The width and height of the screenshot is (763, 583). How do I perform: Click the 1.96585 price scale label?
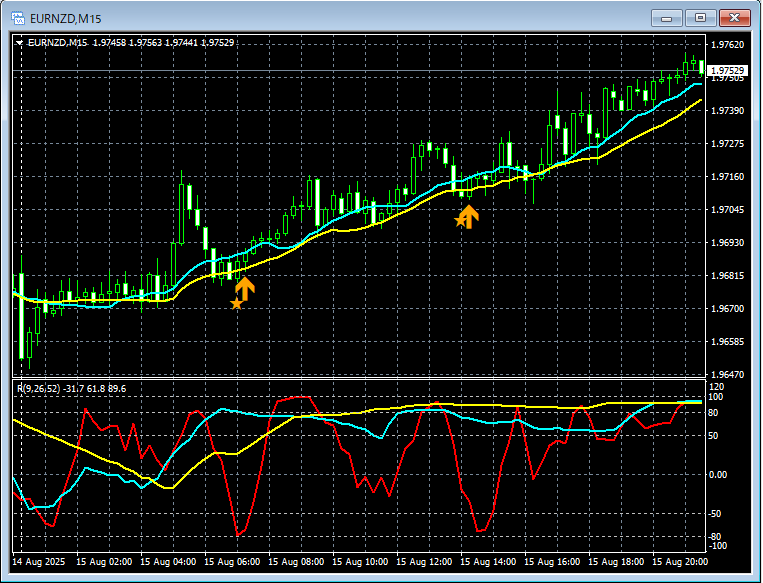(x=727, y=342)
